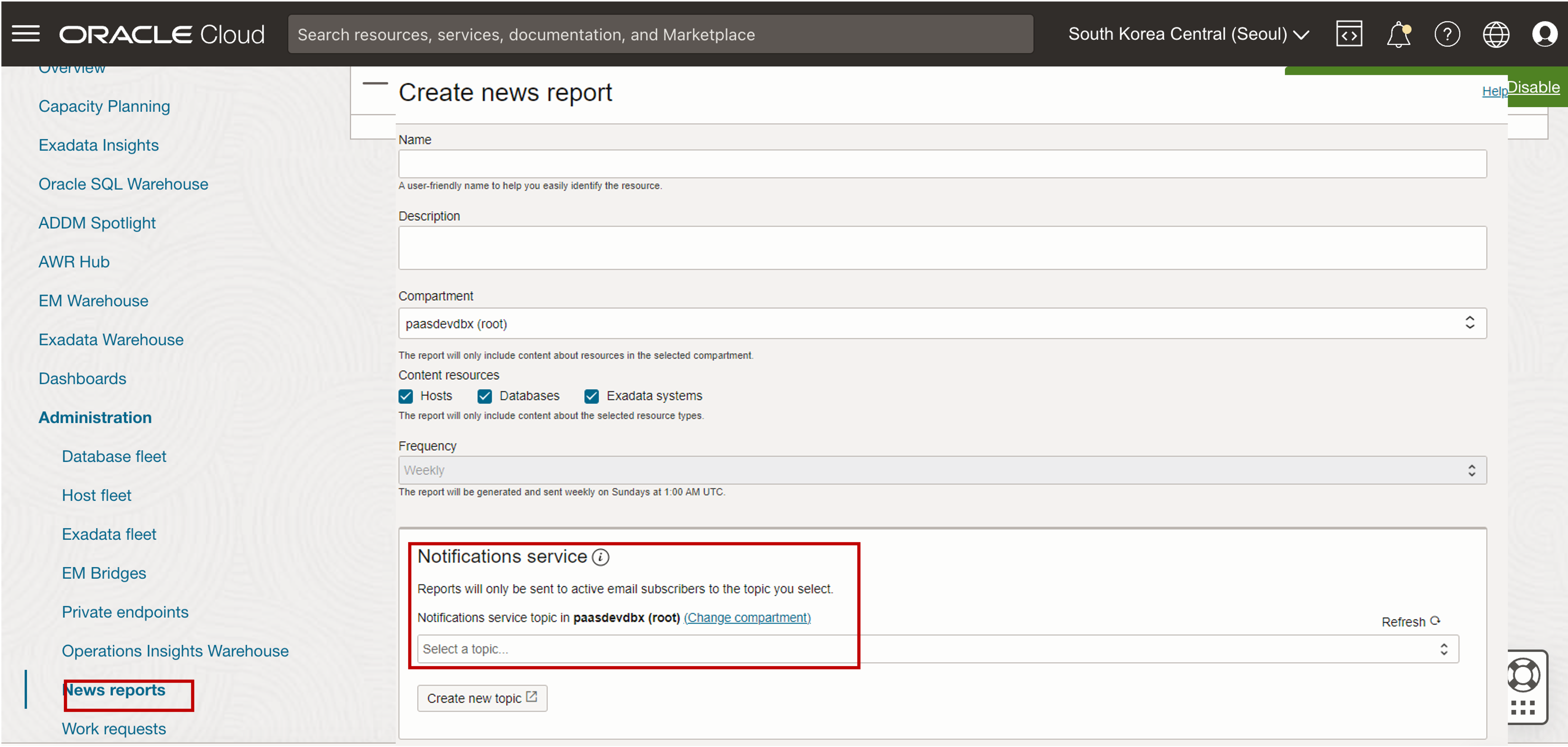Screen dimensions: 1568x747
Task: Click the Refresh topics icon
Action: (x=1435, y=621)
